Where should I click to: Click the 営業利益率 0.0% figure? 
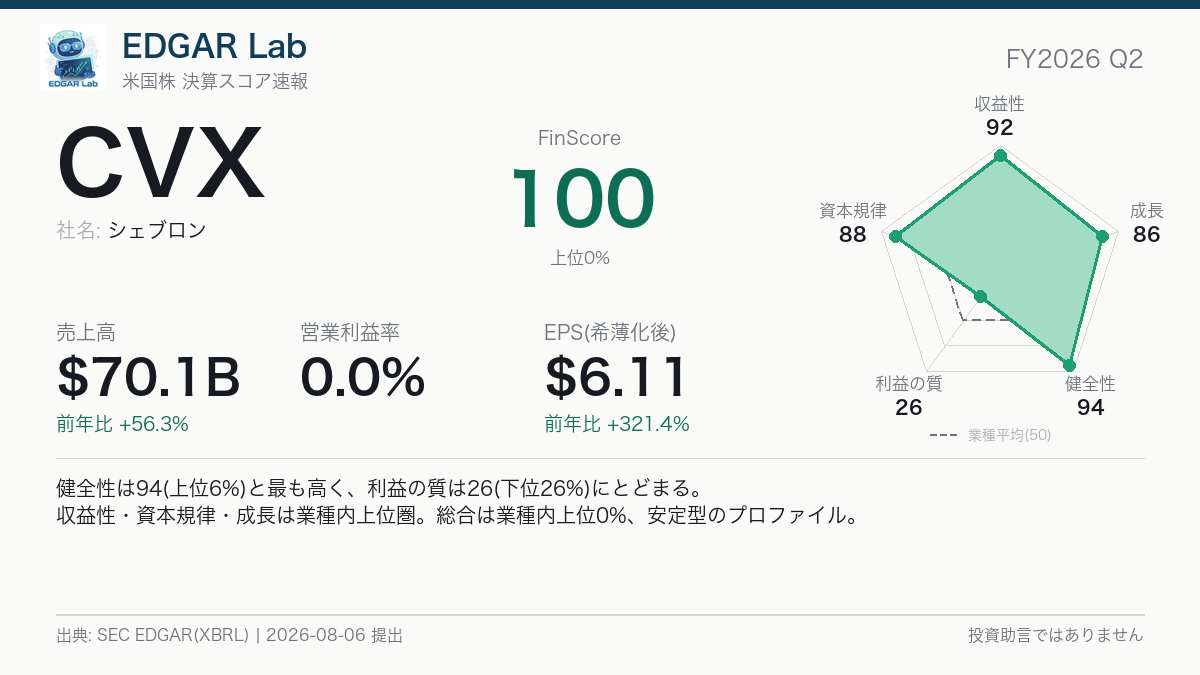(363, 378)
